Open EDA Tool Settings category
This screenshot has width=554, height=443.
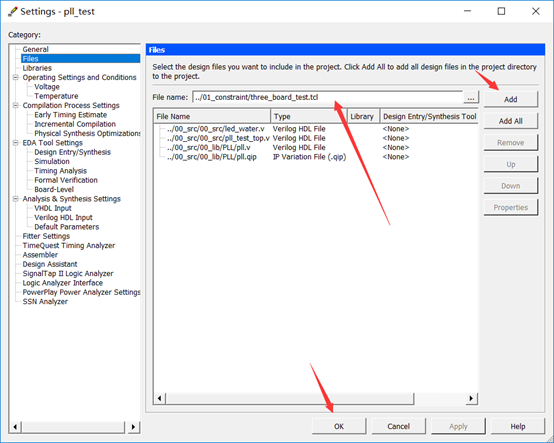[x=53, y=143]
